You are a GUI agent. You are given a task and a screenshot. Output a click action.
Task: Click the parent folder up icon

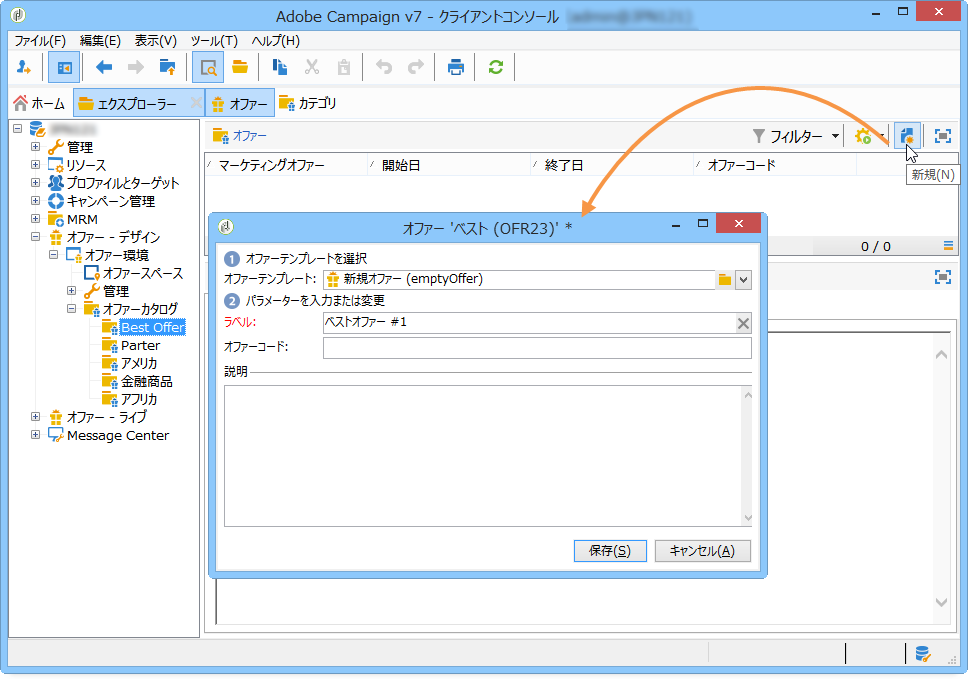pos(167,67)
